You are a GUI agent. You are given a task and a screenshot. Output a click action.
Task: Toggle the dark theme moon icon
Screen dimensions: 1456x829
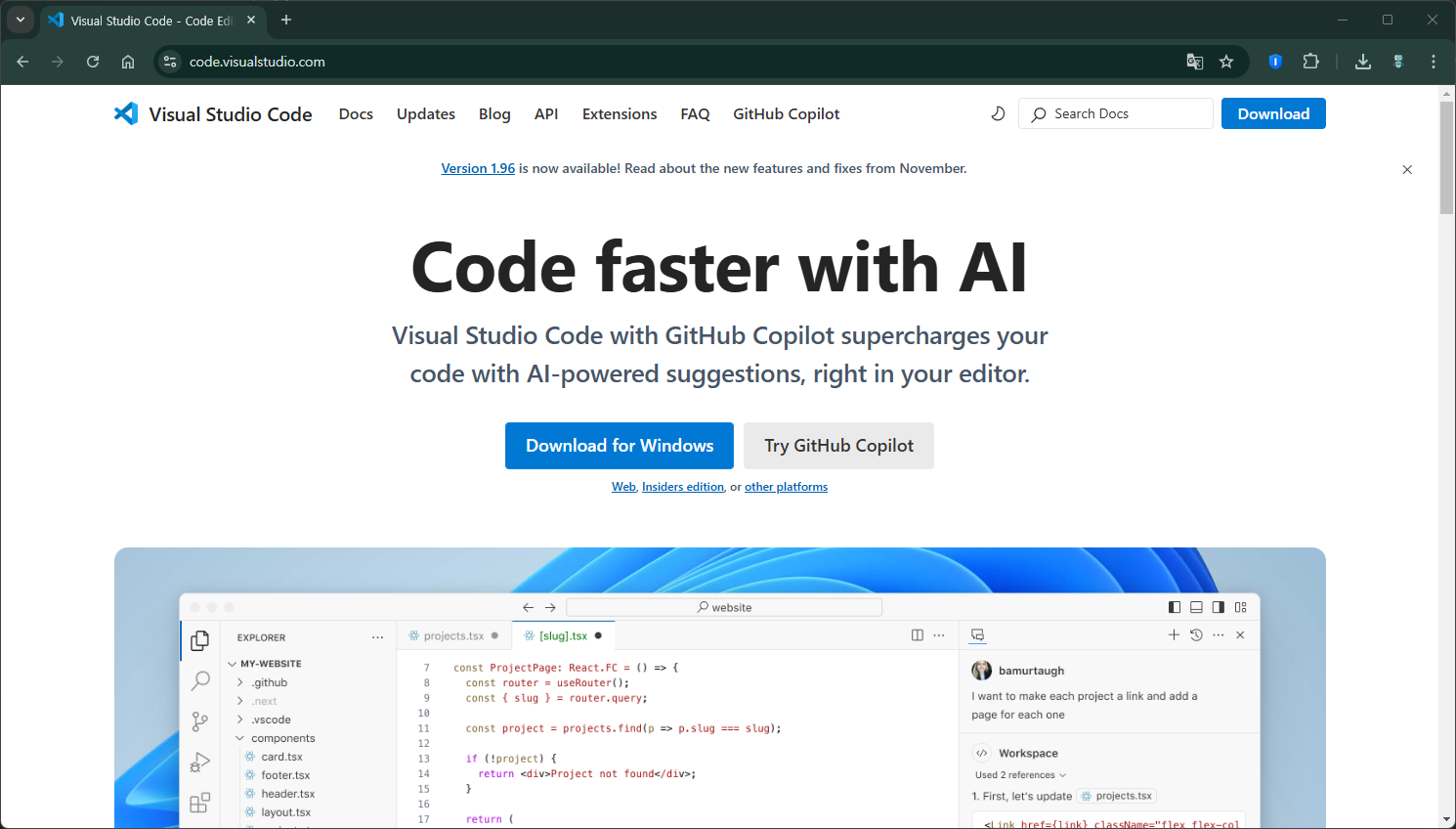(x=998, y=113)
